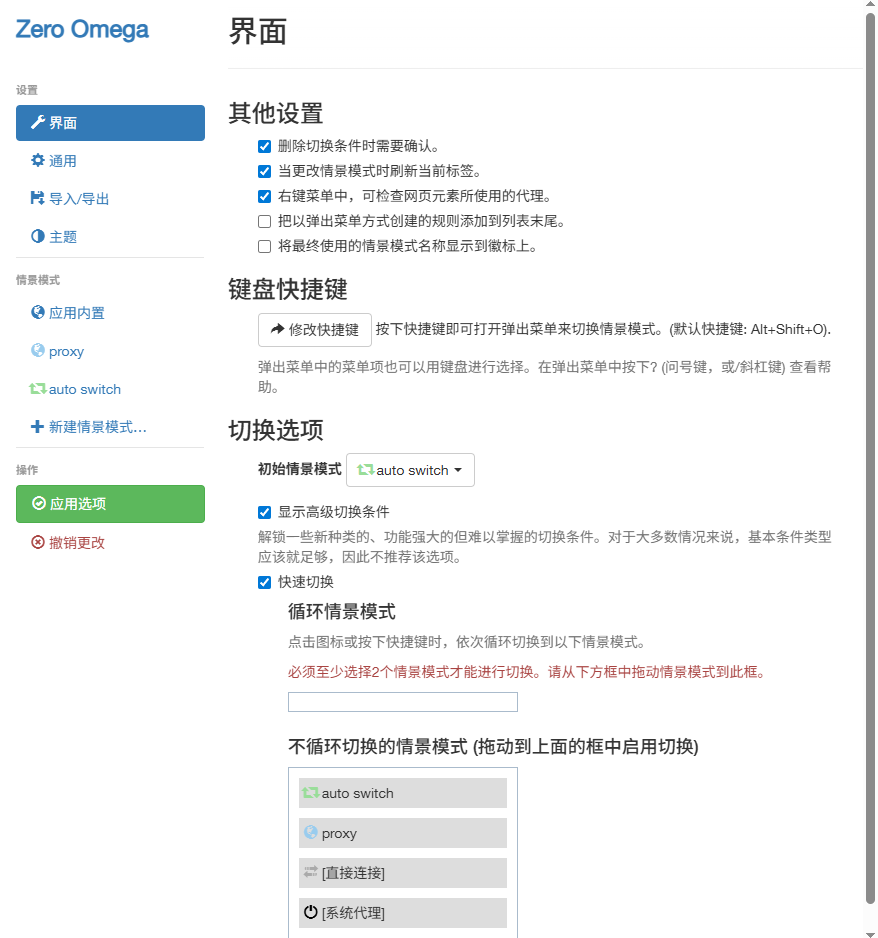This screenshot has width=878, height=938.
Task: Click the wrench icon beside 界面
Action: point(38,123)
